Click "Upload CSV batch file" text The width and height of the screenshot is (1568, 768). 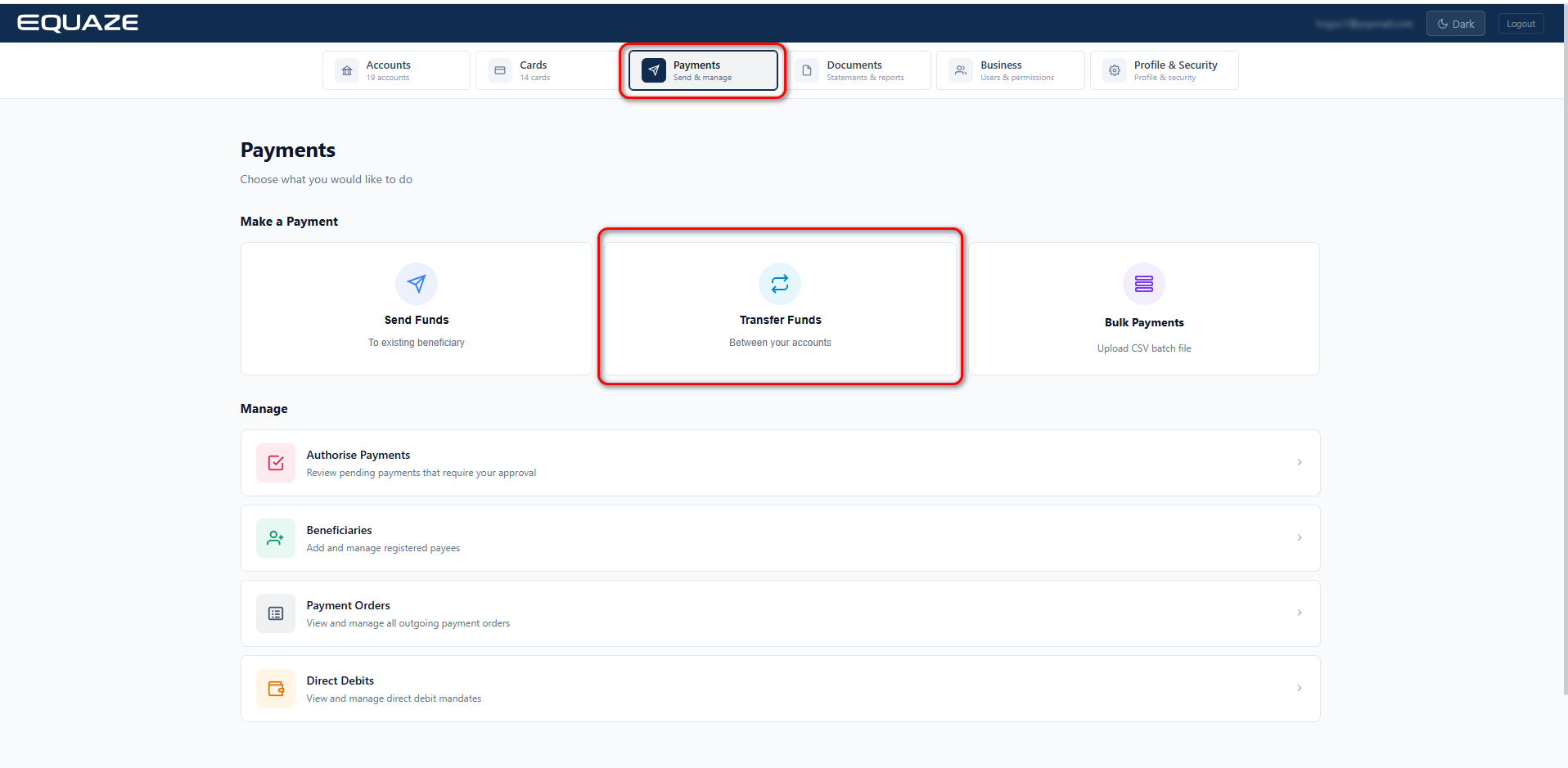pos(1144,348)
